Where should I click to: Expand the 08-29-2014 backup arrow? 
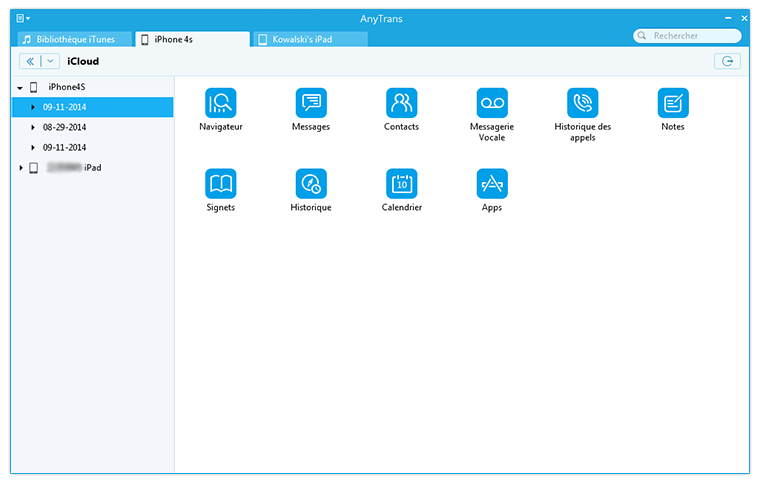click(33, 127)
